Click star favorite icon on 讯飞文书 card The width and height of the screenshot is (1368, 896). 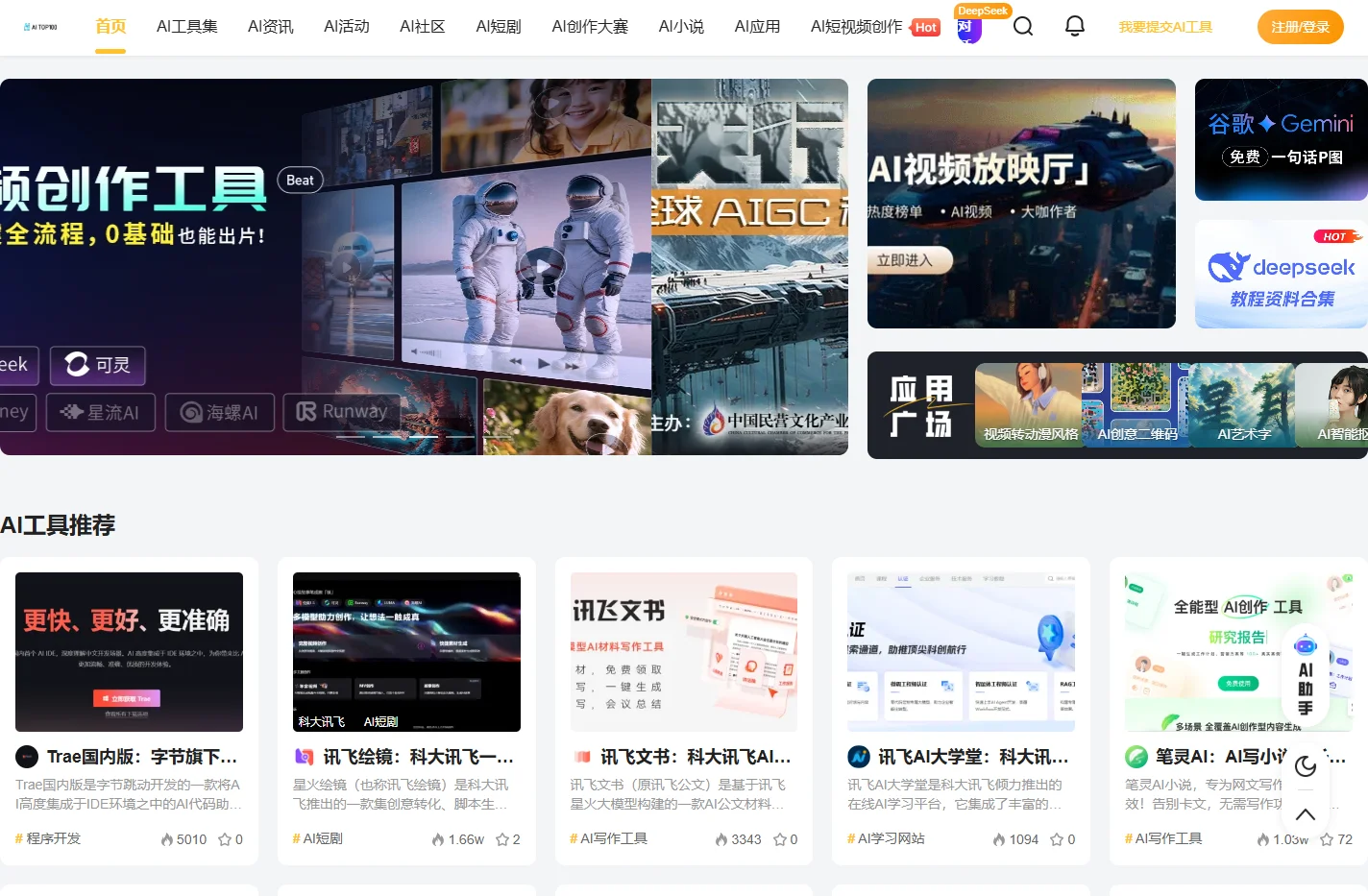pos(780,839)
